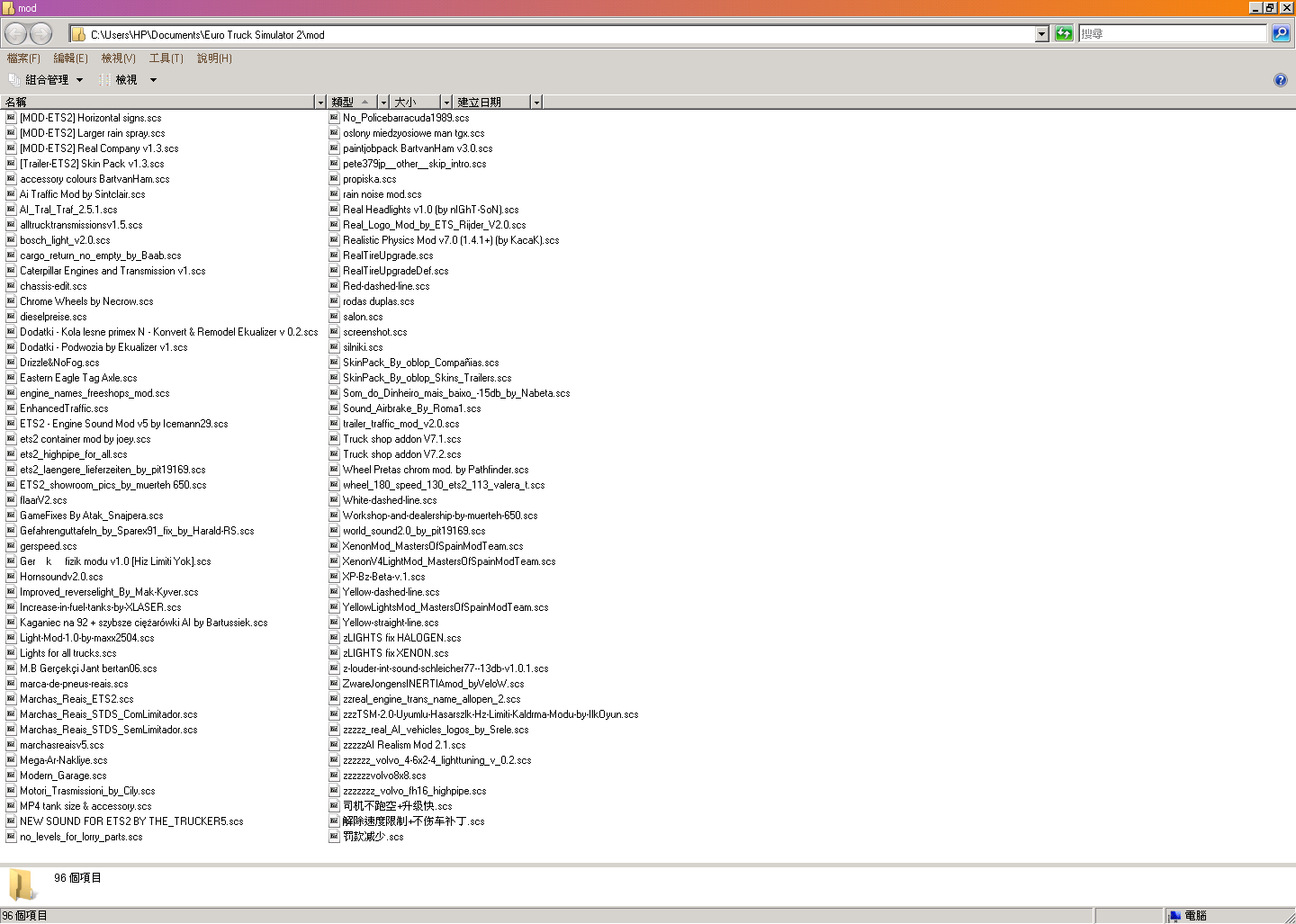This screenshot has width=1296, height=924.
Task: Sort files by the 類型 column header
Action: pyautogui.click(x=352, y=103)
